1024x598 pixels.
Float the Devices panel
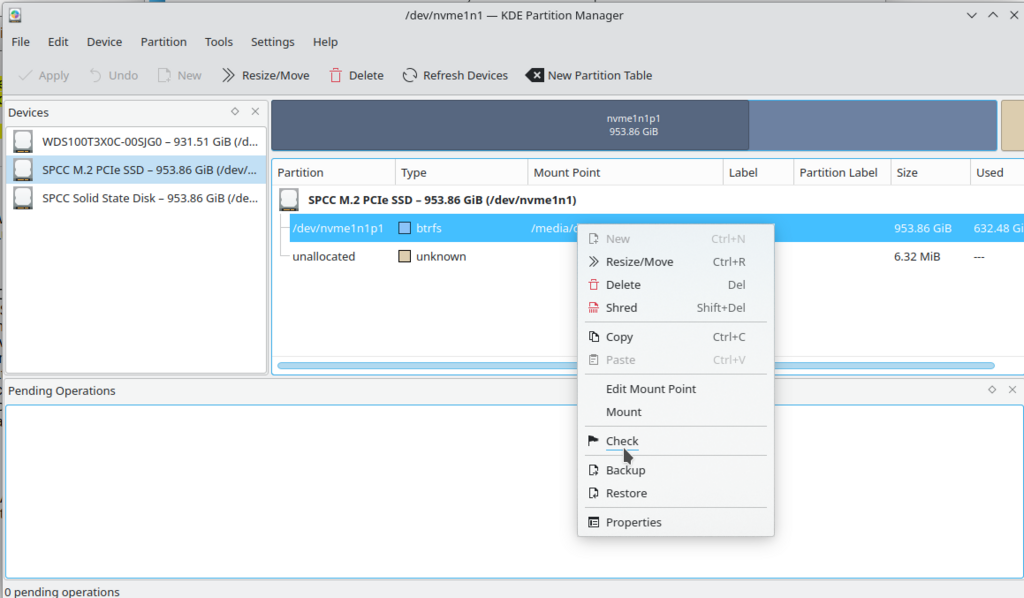coord(235,112)
